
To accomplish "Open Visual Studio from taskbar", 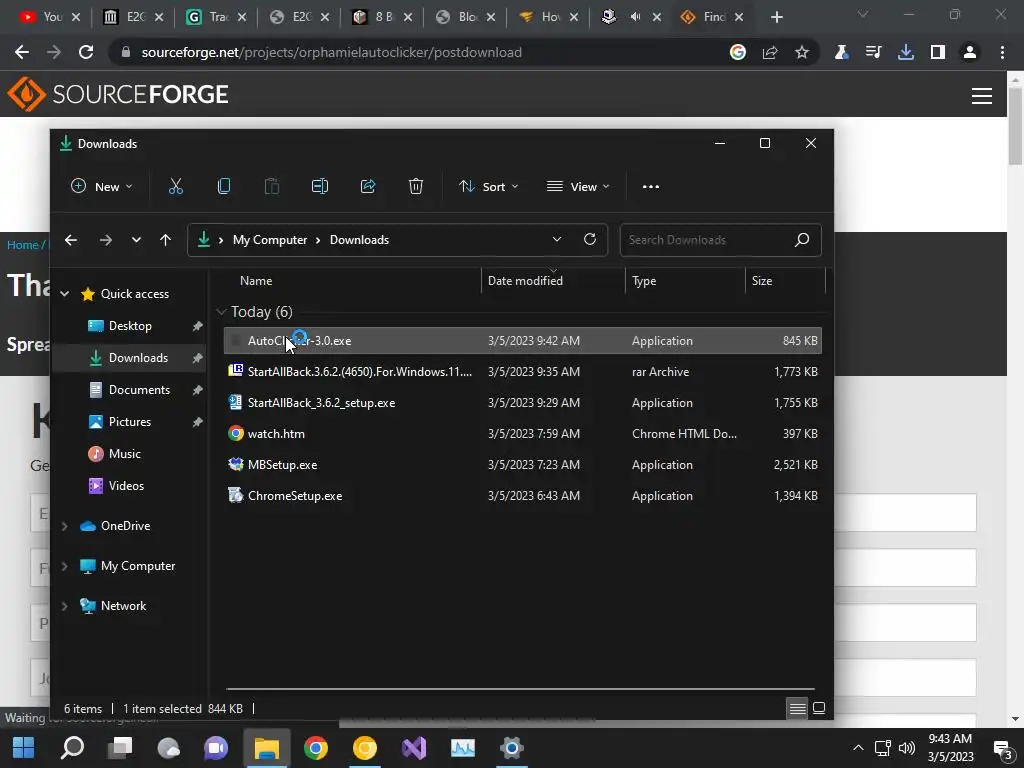I will point(414,748).
